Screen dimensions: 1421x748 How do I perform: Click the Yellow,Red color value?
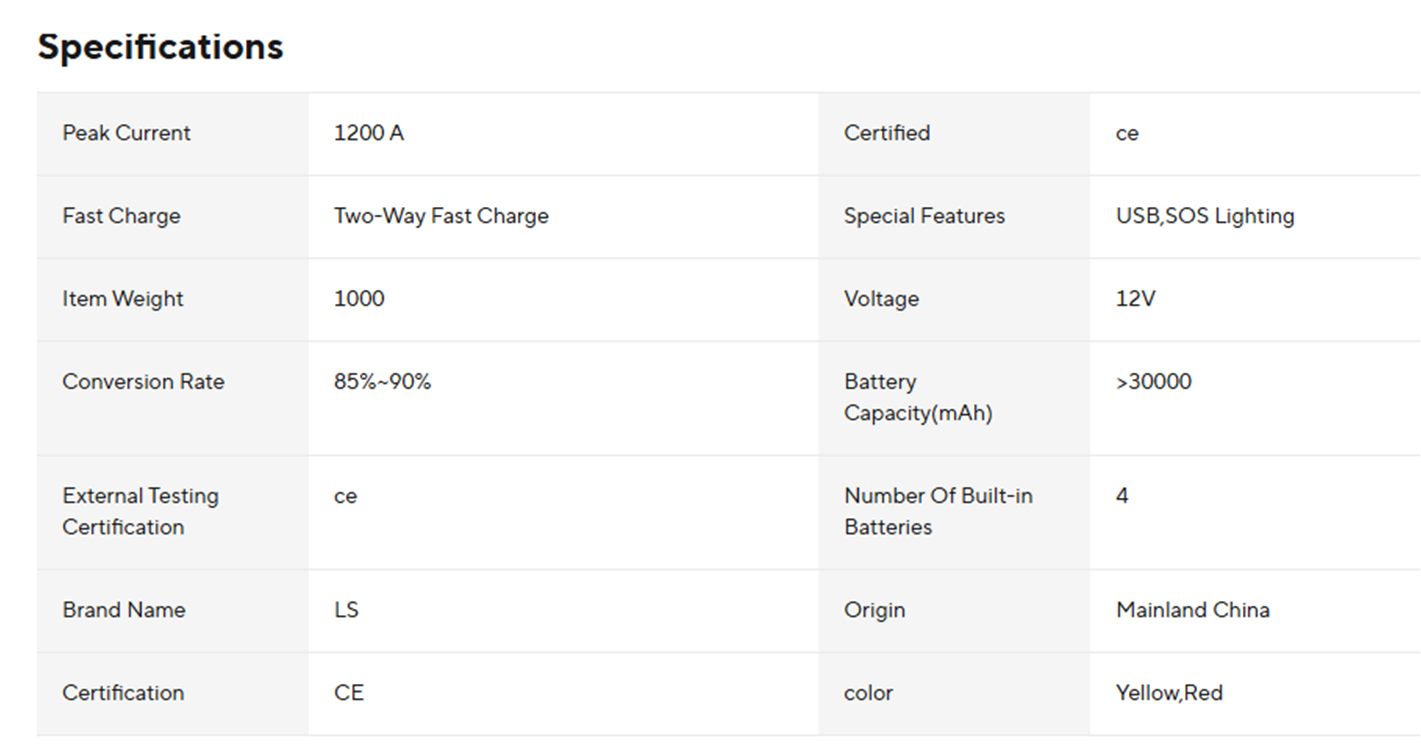pyautogui.click(x=1169, y=693)
